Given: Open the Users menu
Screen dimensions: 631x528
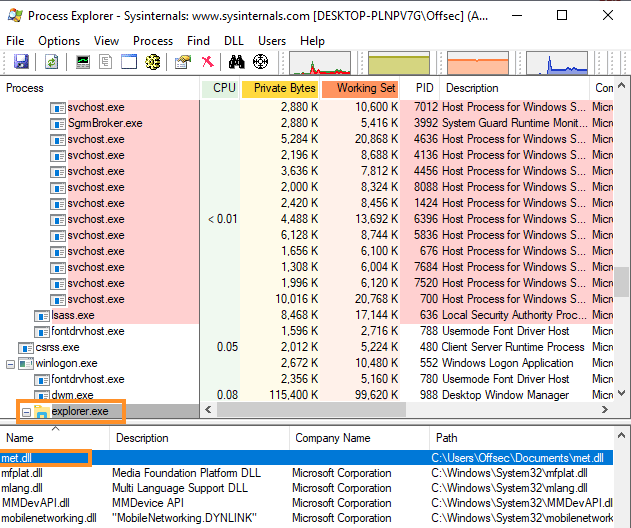Looking at the screenshot, I should point(272,41).
